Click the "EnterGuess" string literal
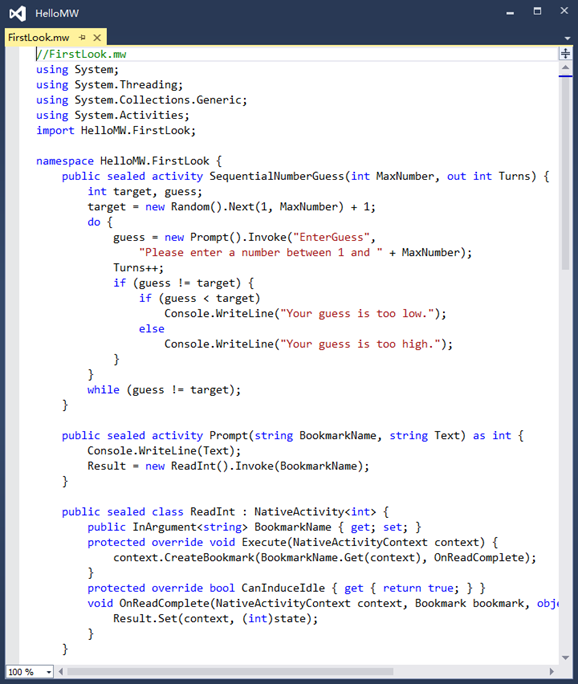The width and height of the screenshot is (578, 684). click(331, 237)
